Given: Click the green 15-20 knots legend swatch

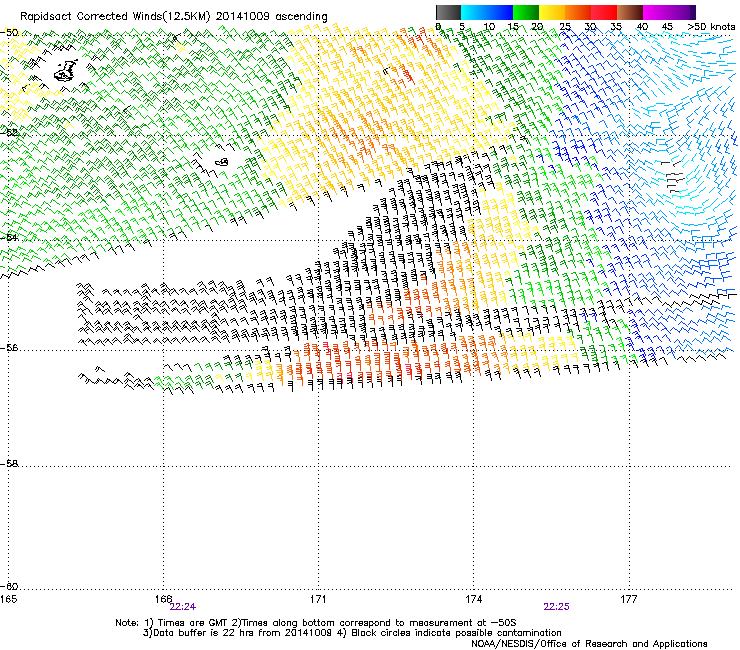Looking at the screenshot, I should [x=526, y=12].
